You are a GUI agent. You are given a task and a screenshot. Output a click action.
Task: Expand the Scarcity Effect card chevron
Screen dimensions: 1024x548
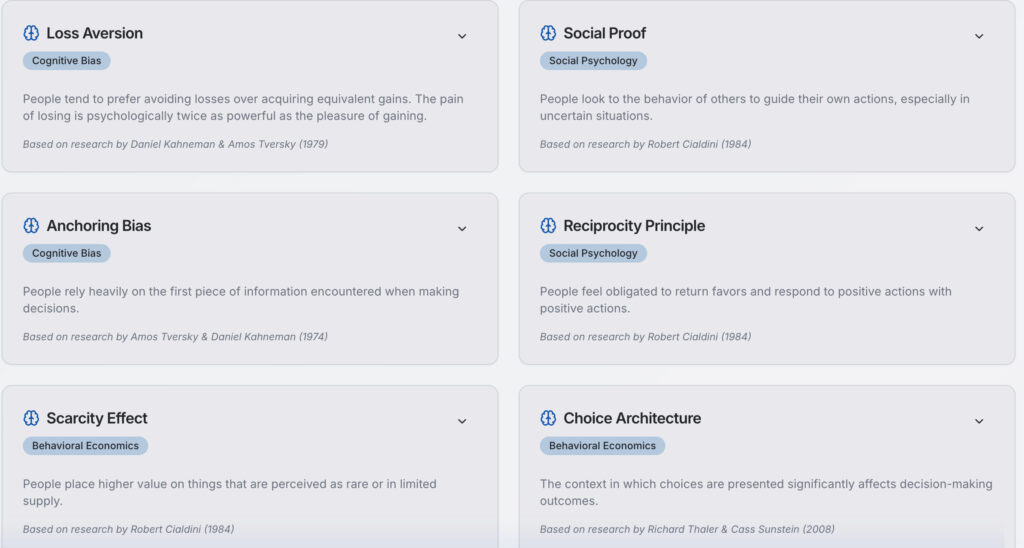tap(462, 421)
